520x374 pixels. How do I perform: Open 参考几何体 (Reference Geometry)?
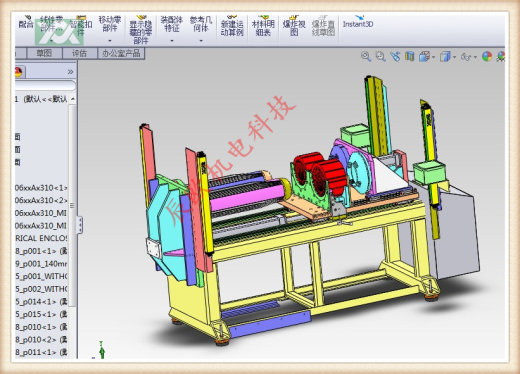[201, 24]
